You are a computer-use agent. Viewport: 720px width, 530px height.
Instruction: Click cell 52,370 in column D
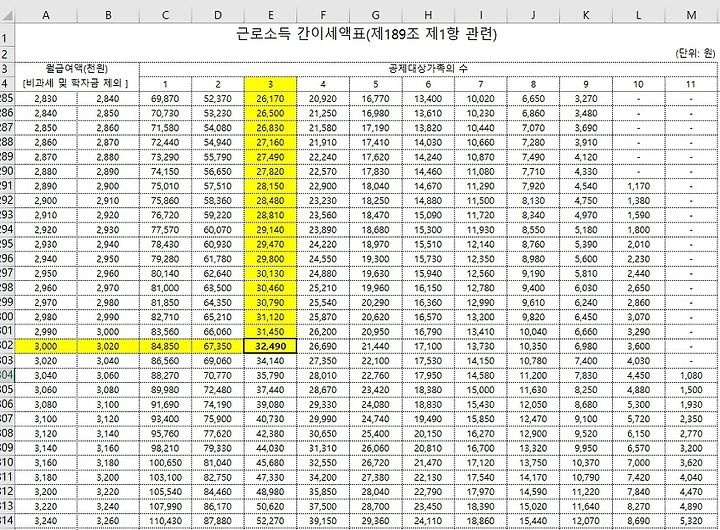click(x=218, y=98)
